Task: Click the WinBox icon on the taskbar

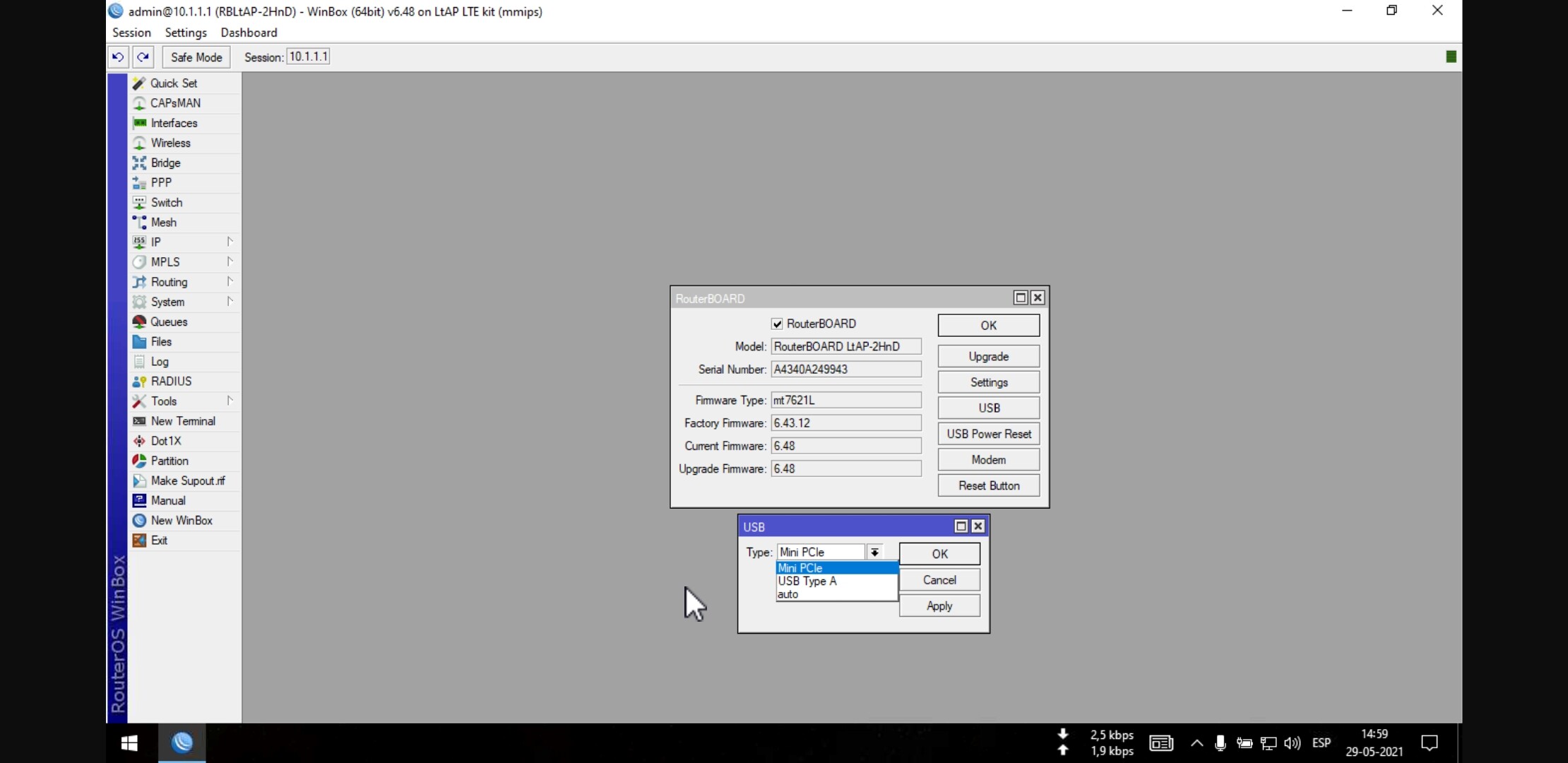Action: pos(182,743)
